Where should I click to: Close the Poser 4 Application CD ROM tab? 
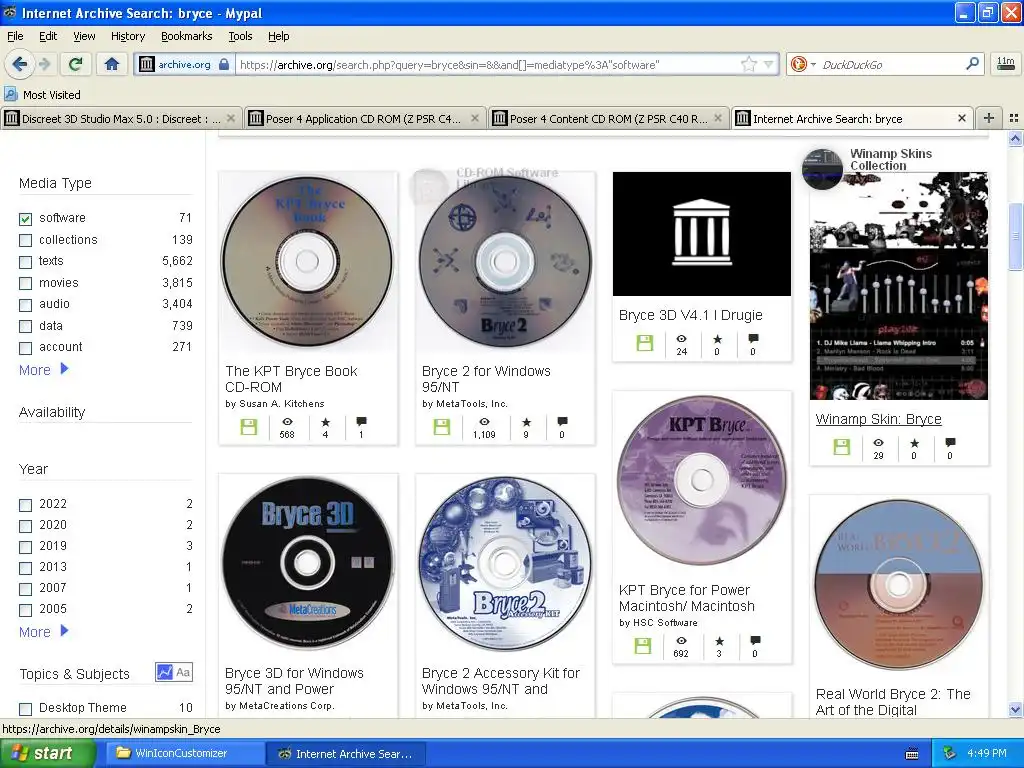click(475, 118)
